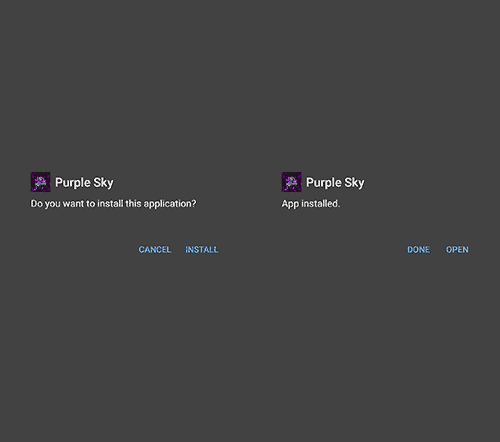This screenshot has width=500, height=442.
Task: Cancel the Purple Sky installation
Action: pyautogui.click(x=155, y=250)
